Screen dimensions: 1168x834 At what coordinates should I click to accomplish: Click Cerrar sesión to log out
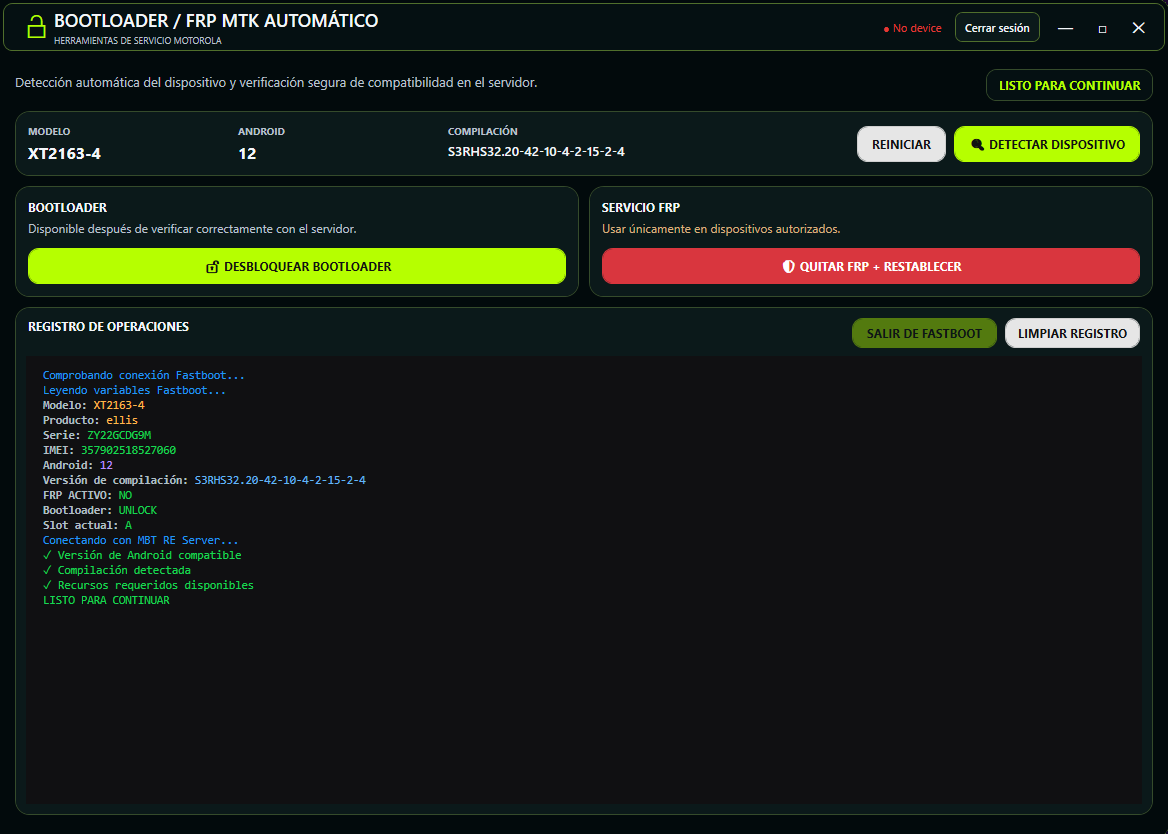pyautogui.click(x=997, y=28)
